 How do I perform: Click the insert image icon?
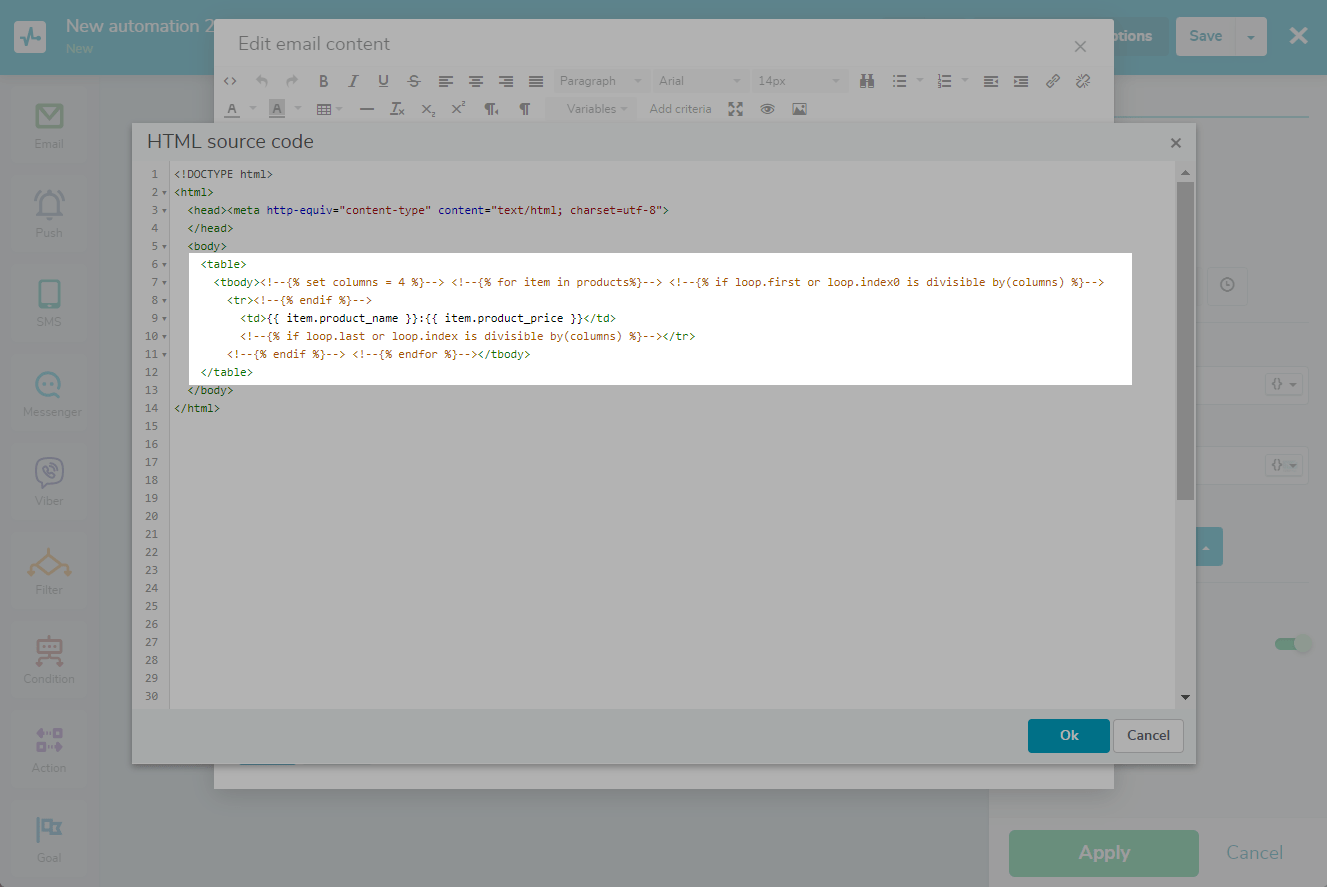[x=799, y=109]
